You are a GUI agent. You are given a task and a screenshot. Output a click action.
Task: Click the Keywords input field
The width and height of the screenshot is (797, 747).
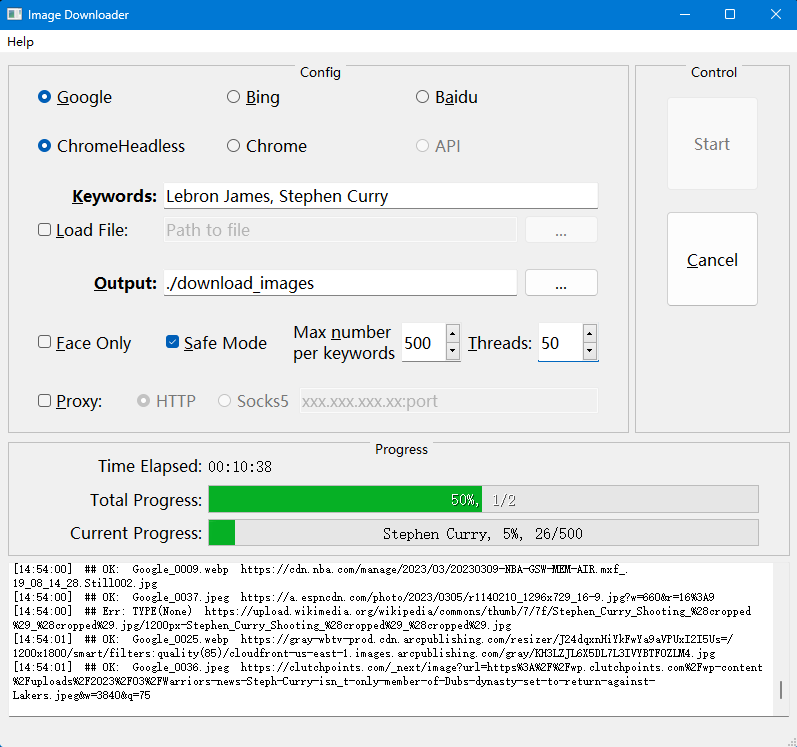[381, 196]
